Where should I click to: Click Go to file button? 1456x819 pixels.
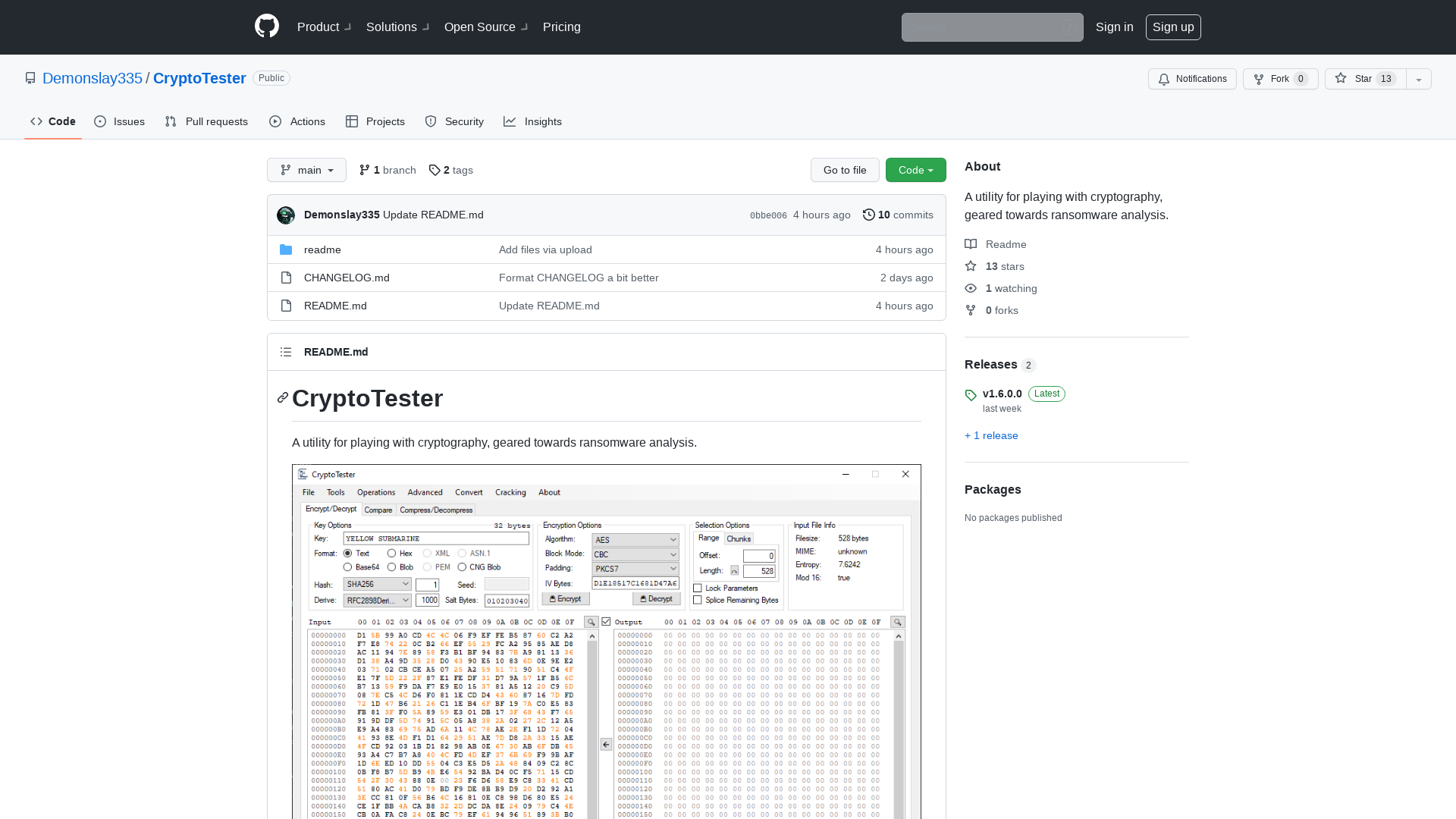tap(844, 169)
